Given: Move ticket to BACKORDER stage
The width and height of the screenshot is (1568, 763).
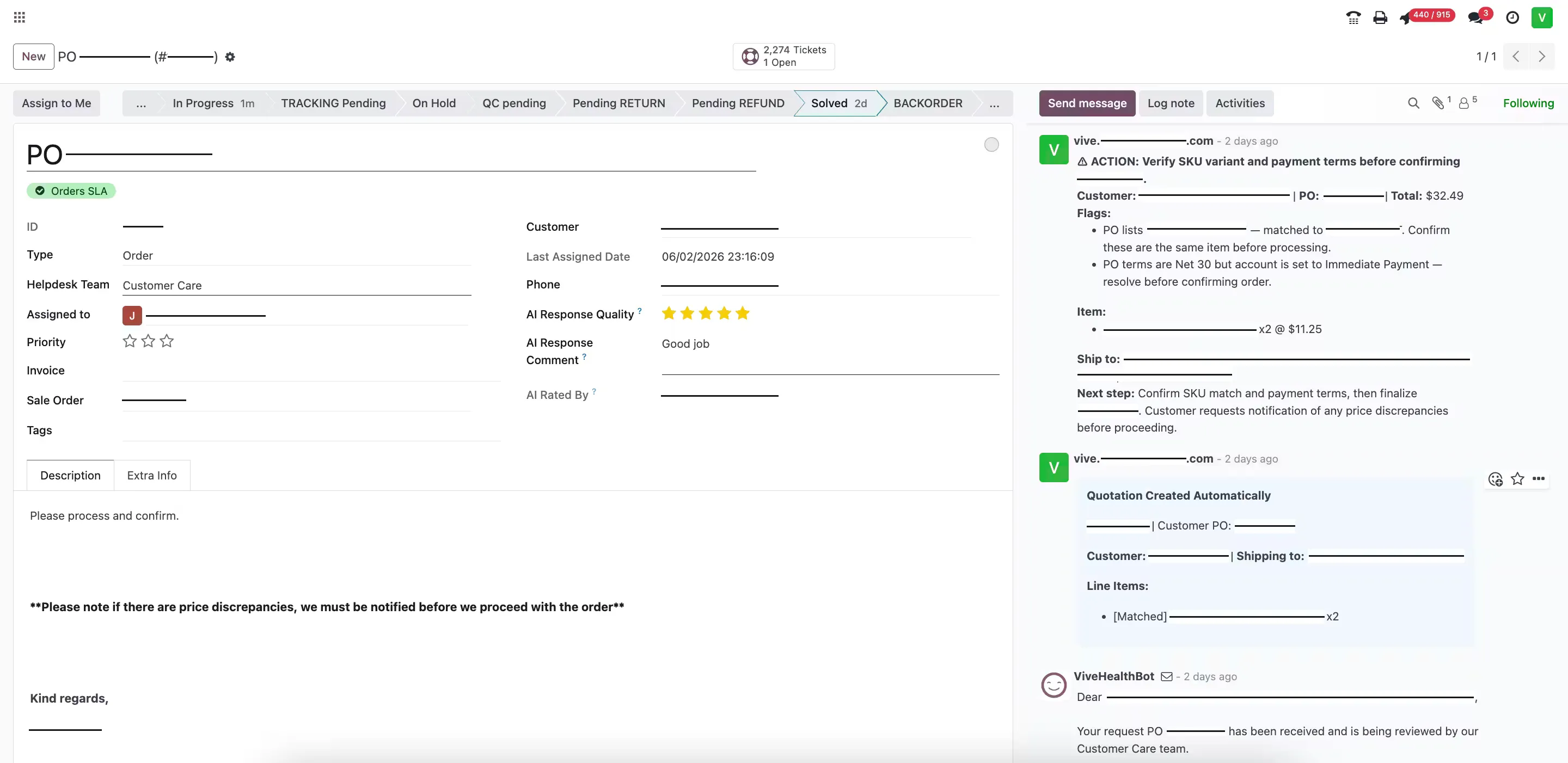Looking at the screenshot, I should click(928, 103).
